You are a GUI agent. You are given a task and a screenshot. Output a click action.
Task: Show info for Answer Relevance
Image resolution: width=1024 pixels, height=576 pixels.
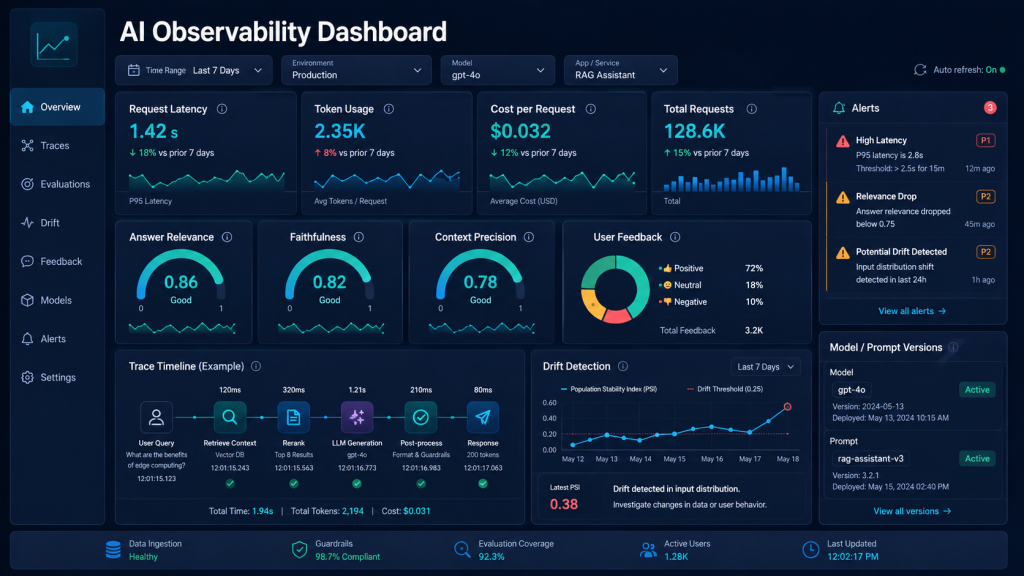pos(227,237)
